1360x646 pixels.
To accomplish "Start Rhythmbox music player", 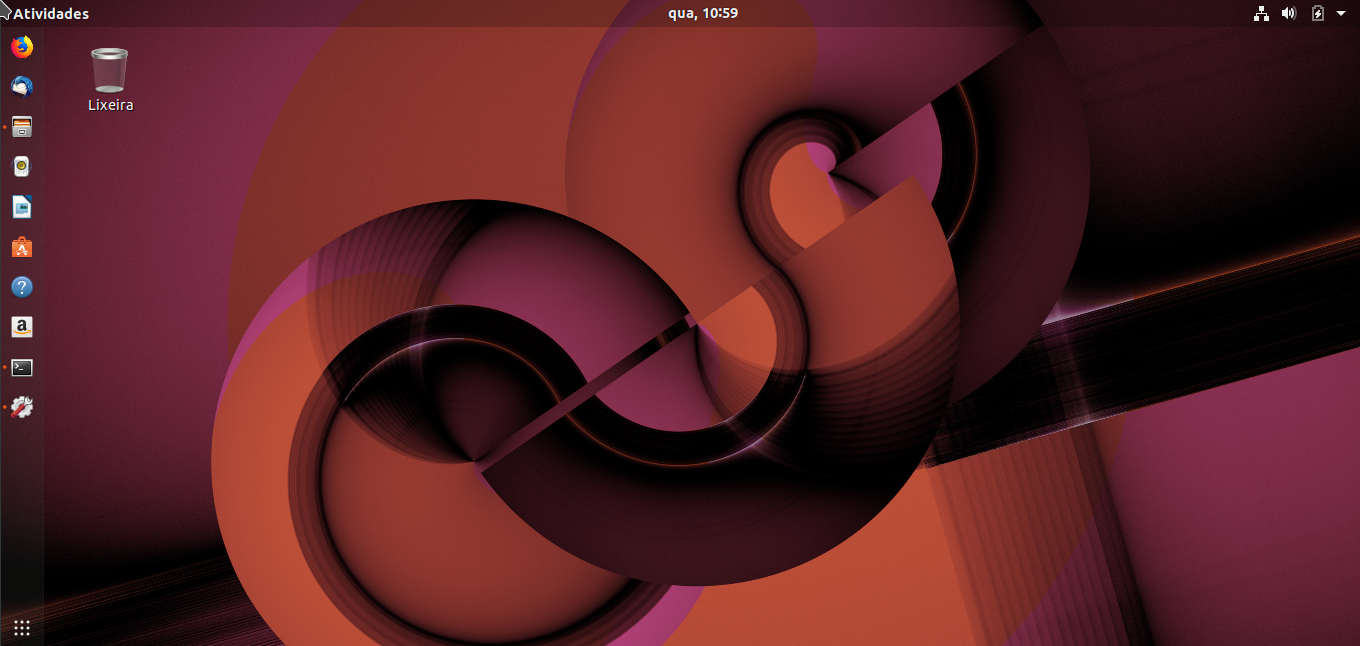I will point(21,166).
